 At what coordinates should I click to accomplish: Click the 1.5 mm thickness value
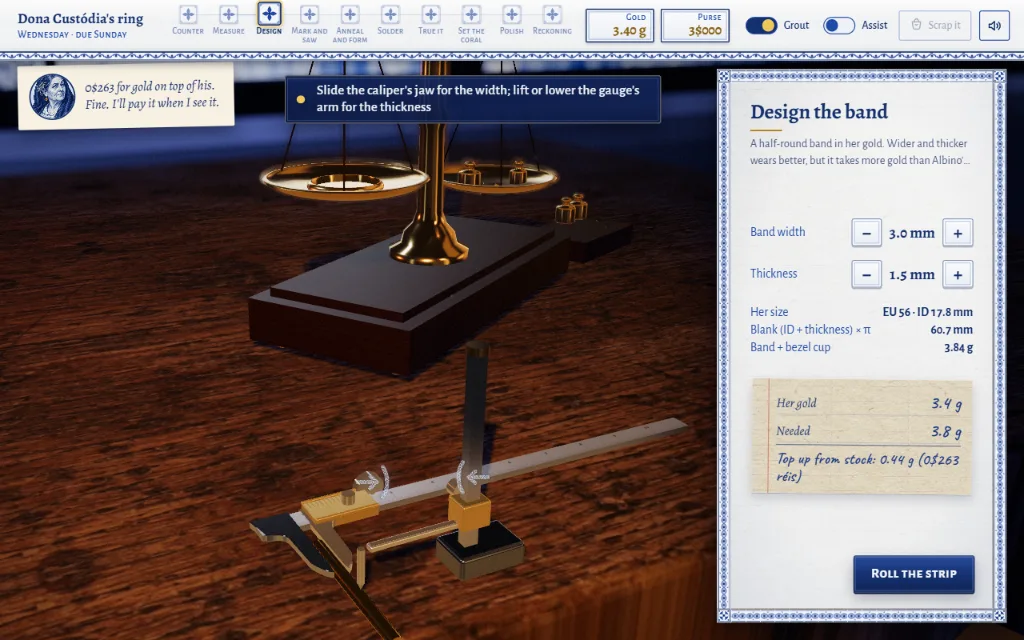[x=912, y=275]
